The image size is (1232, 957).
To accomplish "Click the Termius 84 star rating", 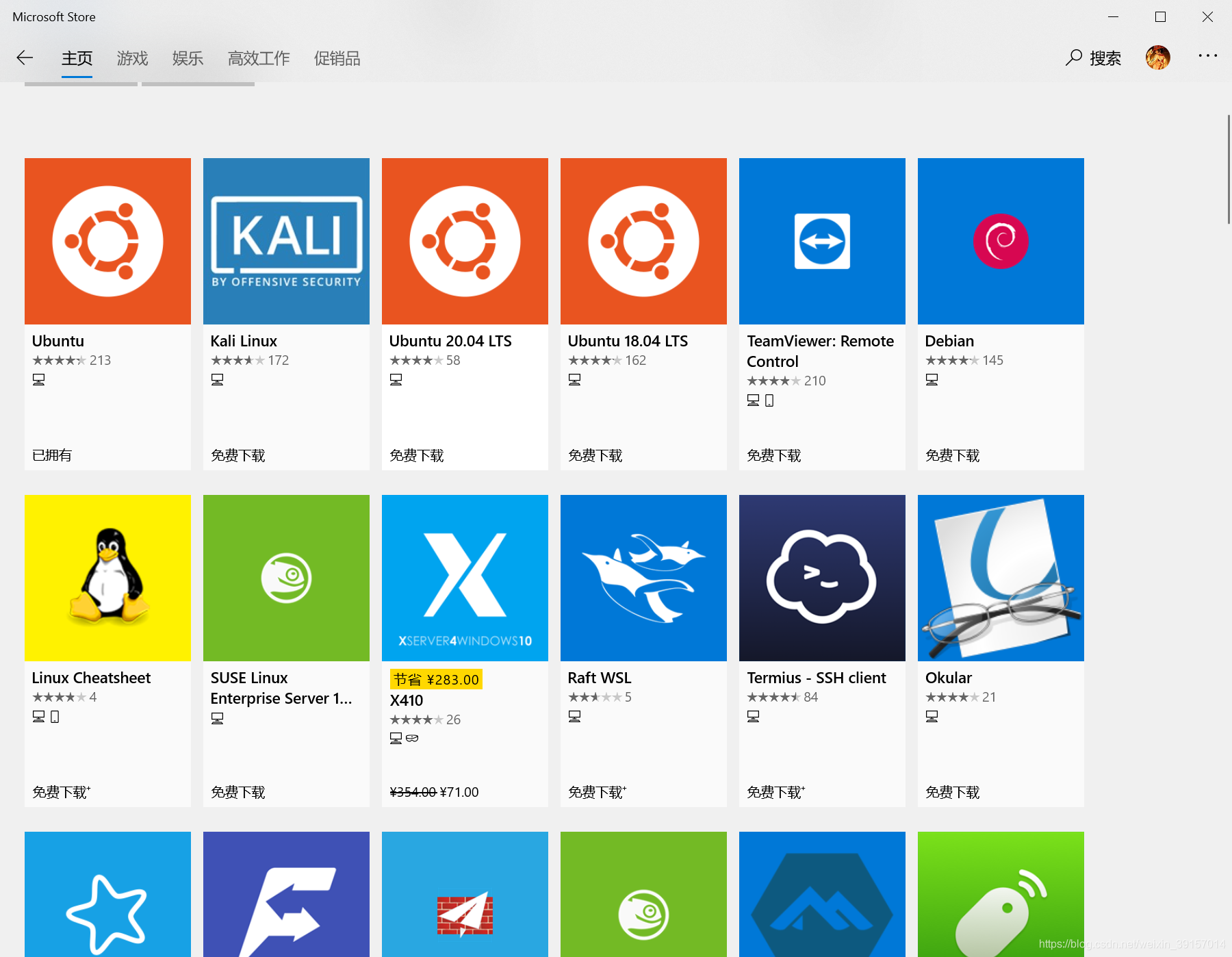I will click(x=782, y=697).
